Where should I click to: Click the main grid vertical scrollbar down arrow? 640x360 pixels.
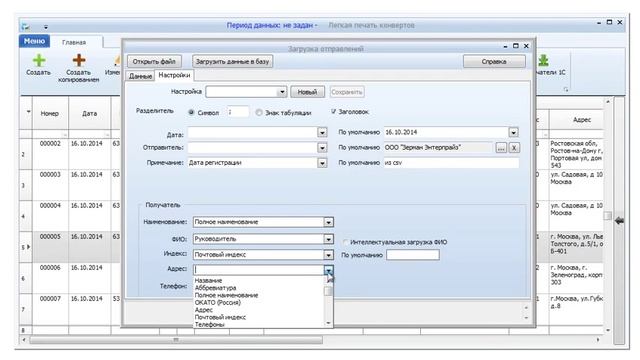tap(608, 330)
